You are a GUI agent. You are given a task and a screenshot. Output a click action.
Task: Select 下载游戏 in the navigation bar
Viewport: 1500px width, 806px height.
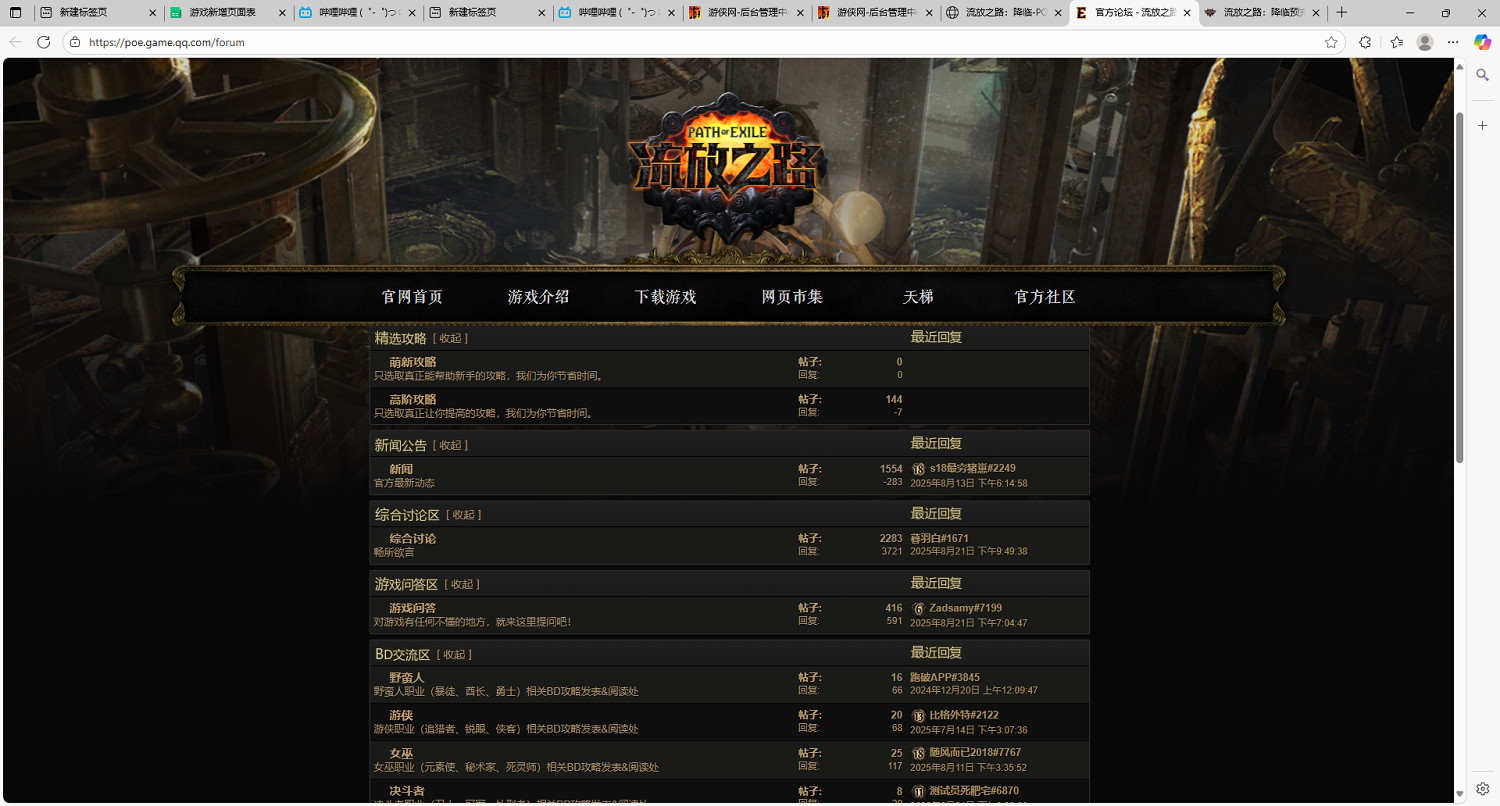point(665,297)
